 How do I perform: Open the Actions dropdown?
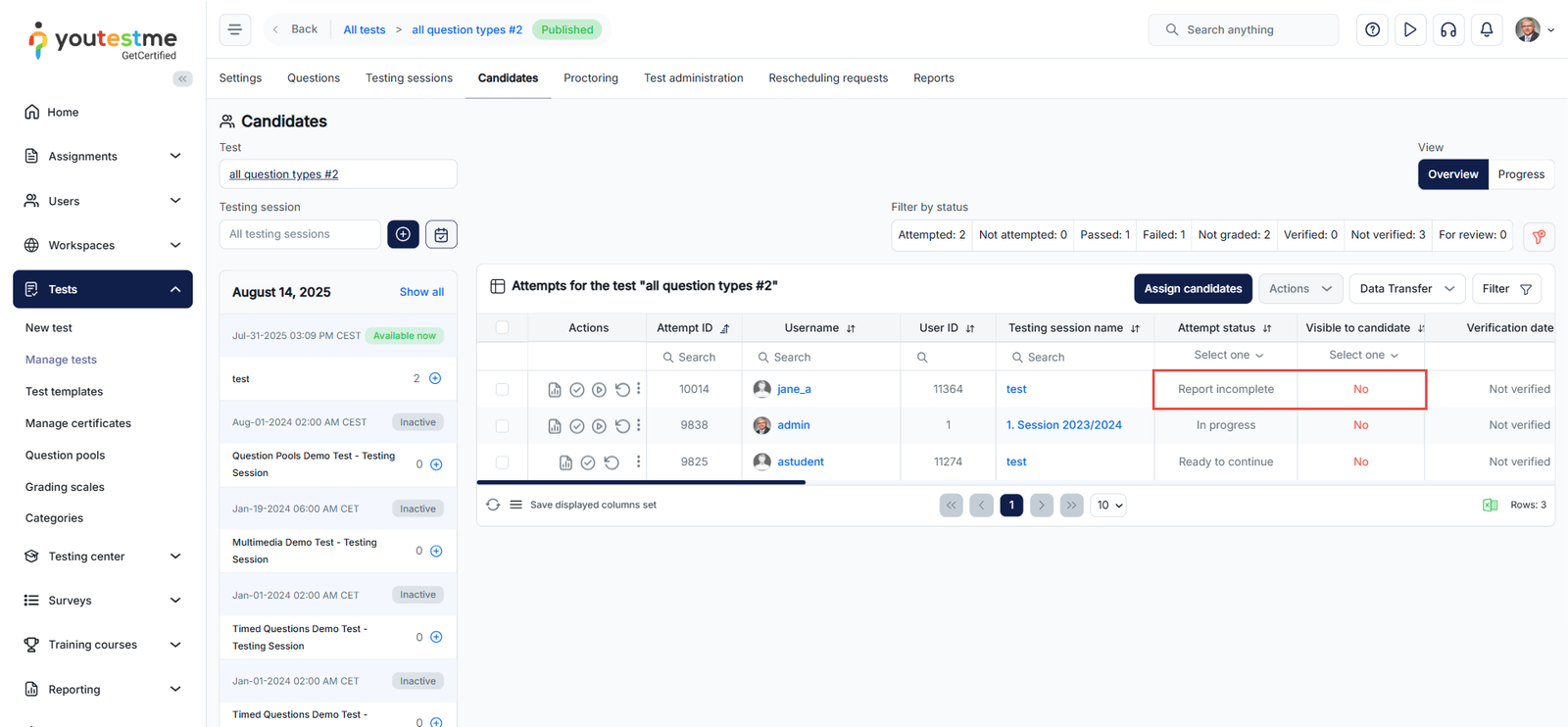click(x=1299, y=288)
